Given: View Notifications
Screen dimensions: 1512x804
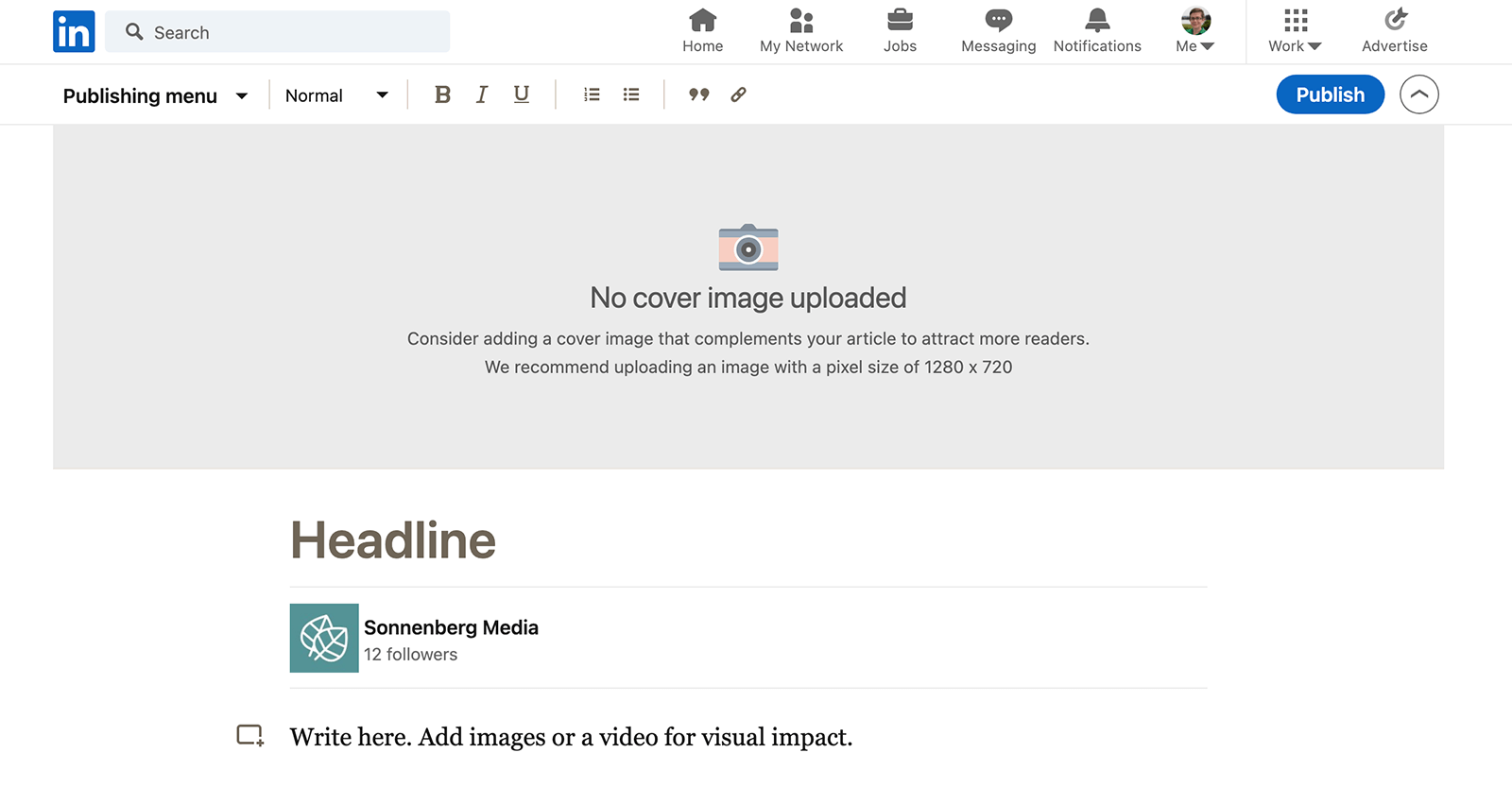Looking at the screenshot, I should pos(1097,31).
